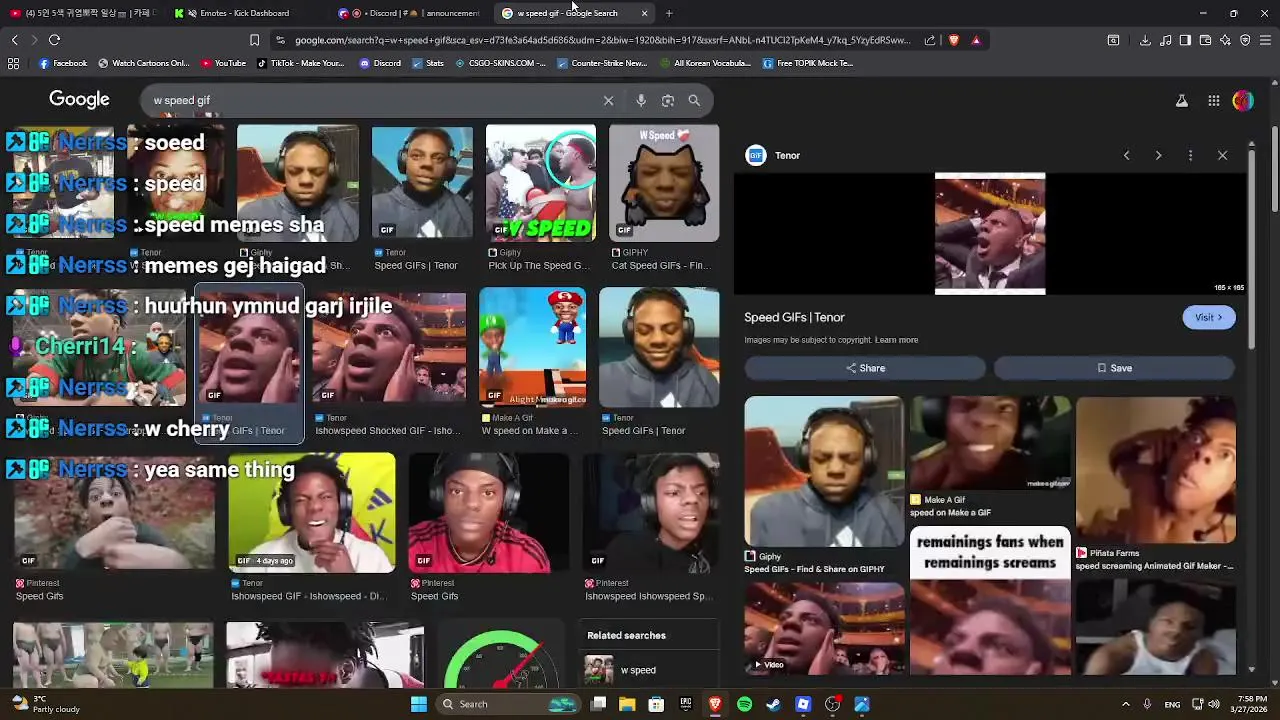The width and height of the screenshot is (1280, 720).
Task: Select the W Speed cat GIF thumbnail
Action: coord(664,183)
